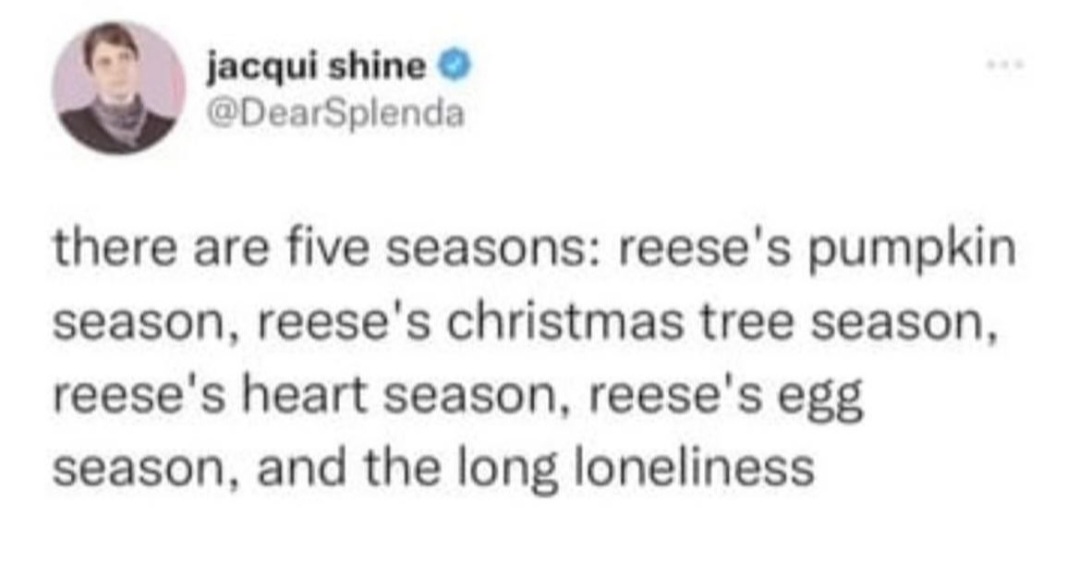Open jacqui shine's profile picture
The width and height of the screenshot is (1080, 562).
[119, 87]
